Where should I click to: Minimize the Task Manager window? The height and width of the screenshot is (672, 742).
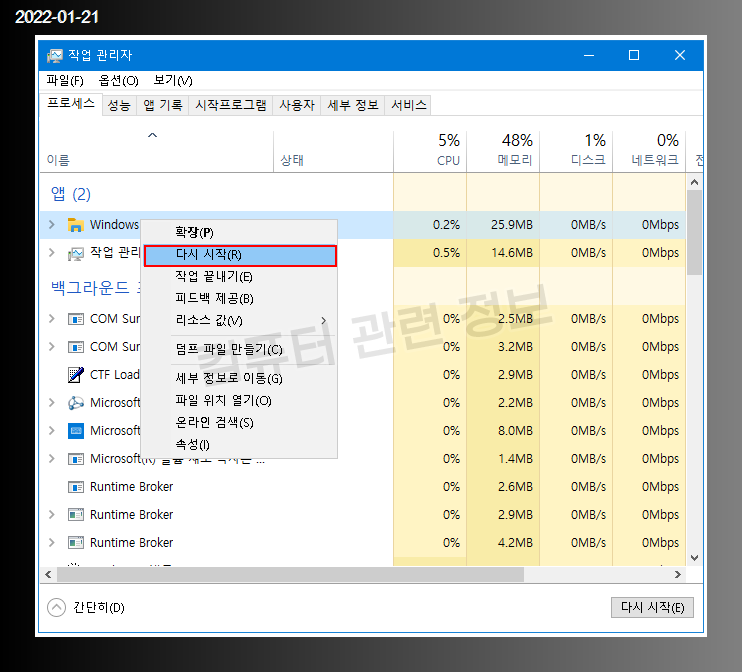pos(589,55)
